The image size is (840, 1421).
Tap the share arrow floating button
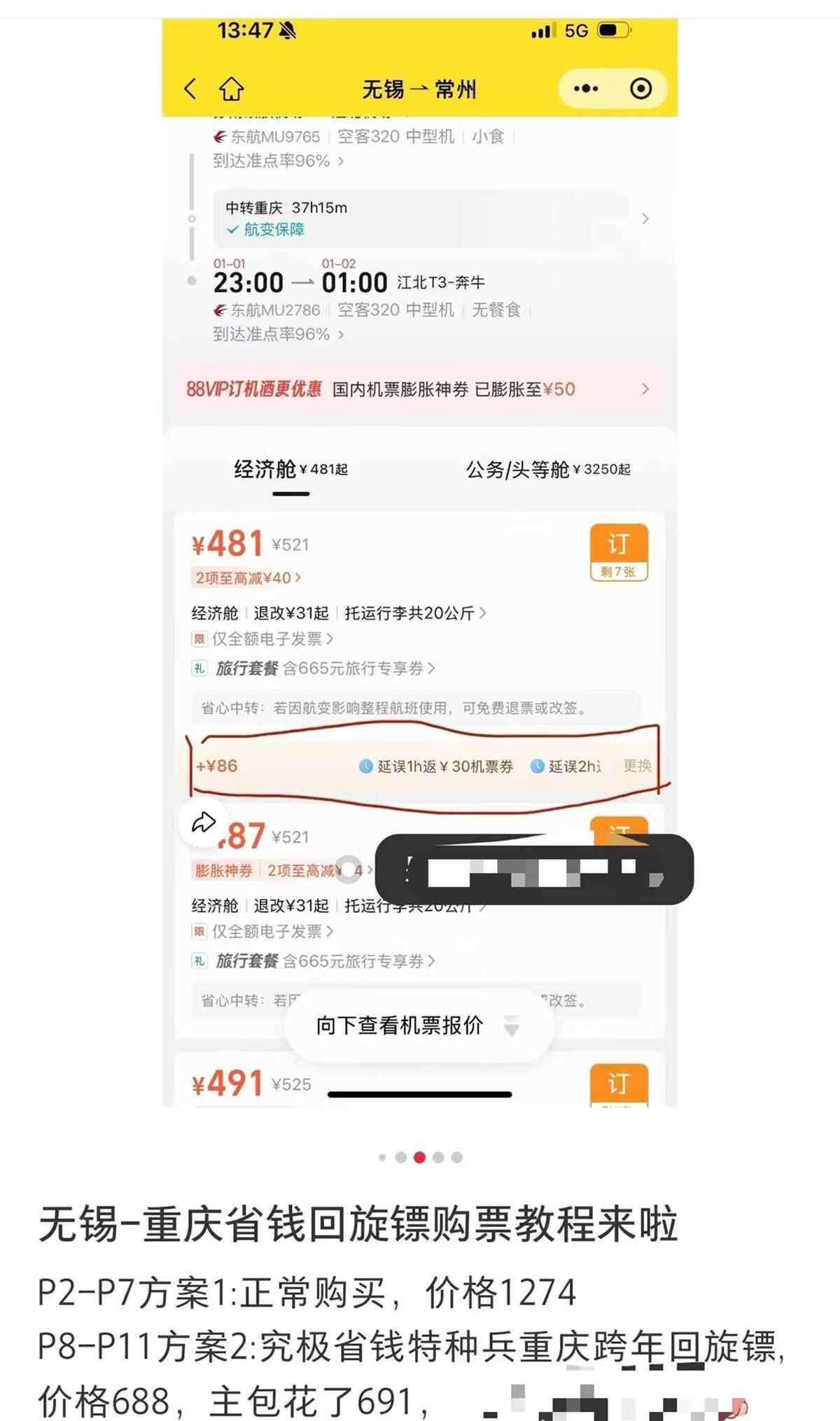[x=203, y=822]
